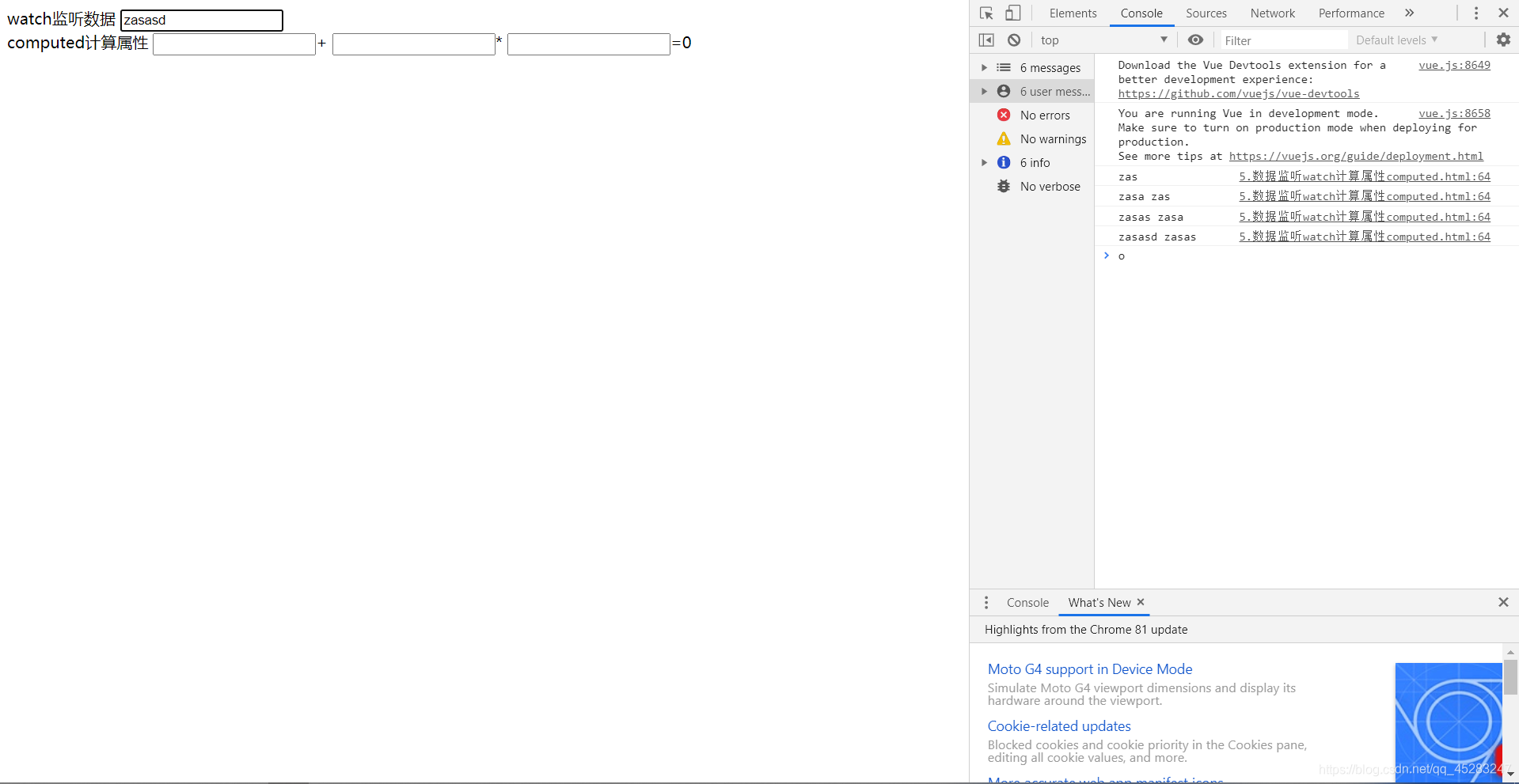Image resolution: width=1519 pixels, height=784 pixels.
Task: Open Moto G4 support in Device Mode
Action: click(1089, 669)
